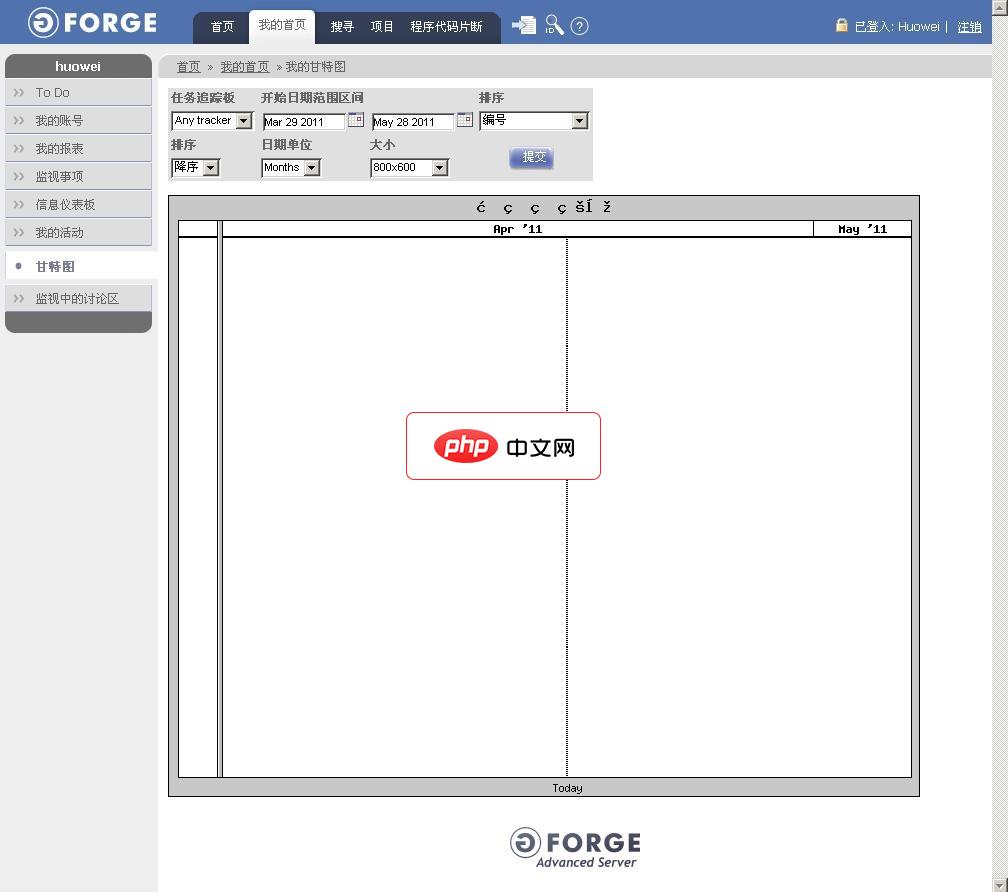Click the 已登入: Huowei status text
The image size is (1008, 892).
897,27
